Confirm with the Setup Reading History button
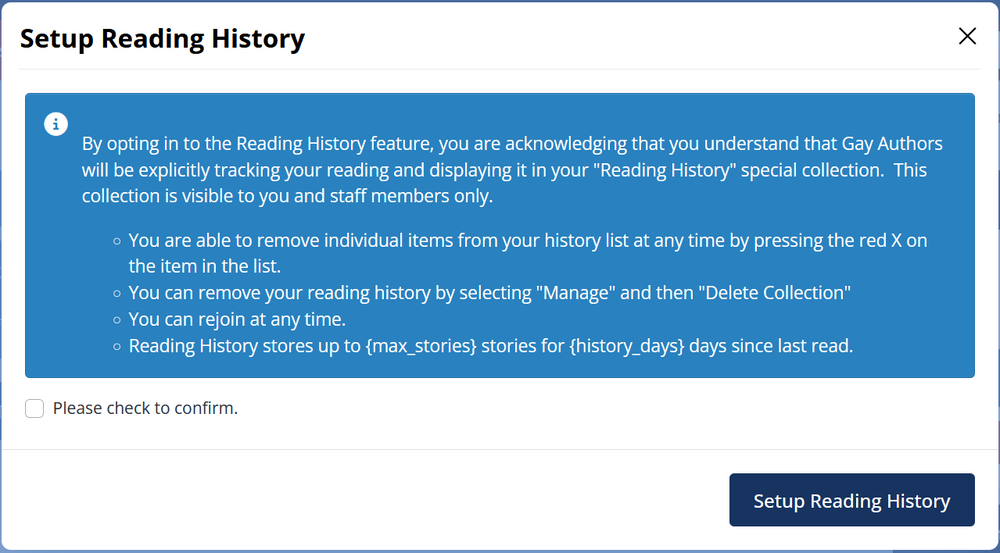 pos(851,500)
